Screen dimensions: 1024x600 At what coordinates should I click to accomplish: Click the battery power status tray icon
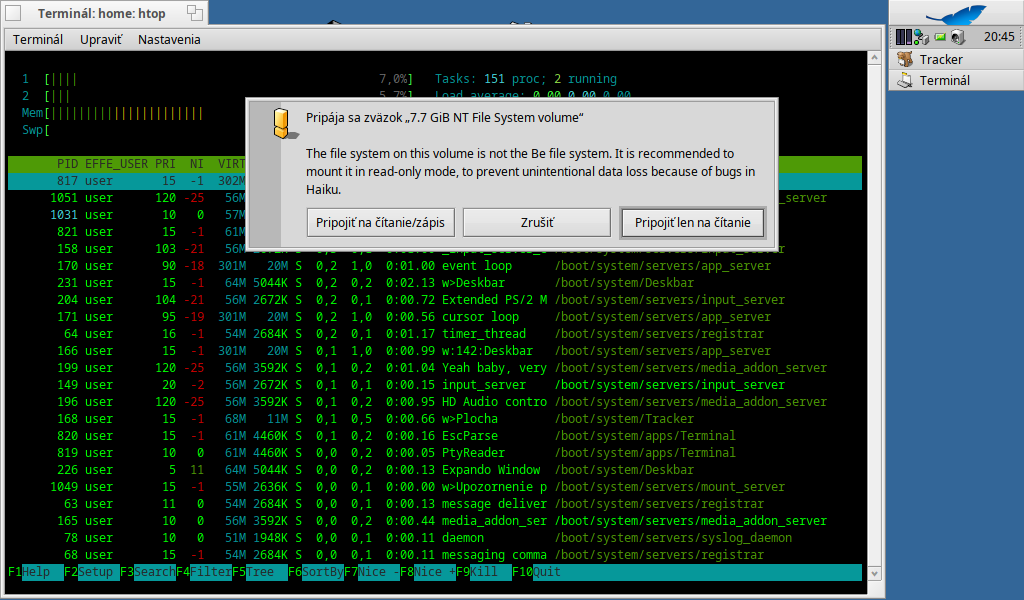[x=940, y=37]
